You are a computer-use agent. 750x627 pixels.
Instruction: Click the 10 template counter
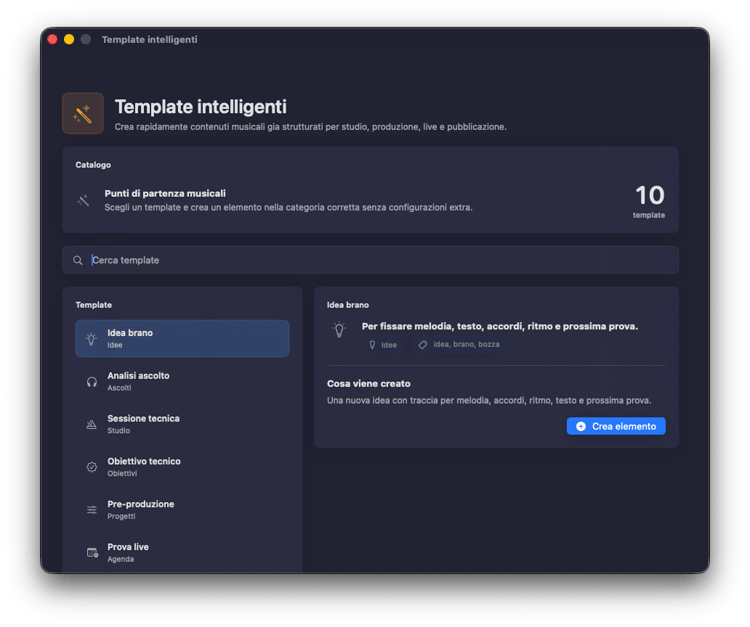[649, 201]
